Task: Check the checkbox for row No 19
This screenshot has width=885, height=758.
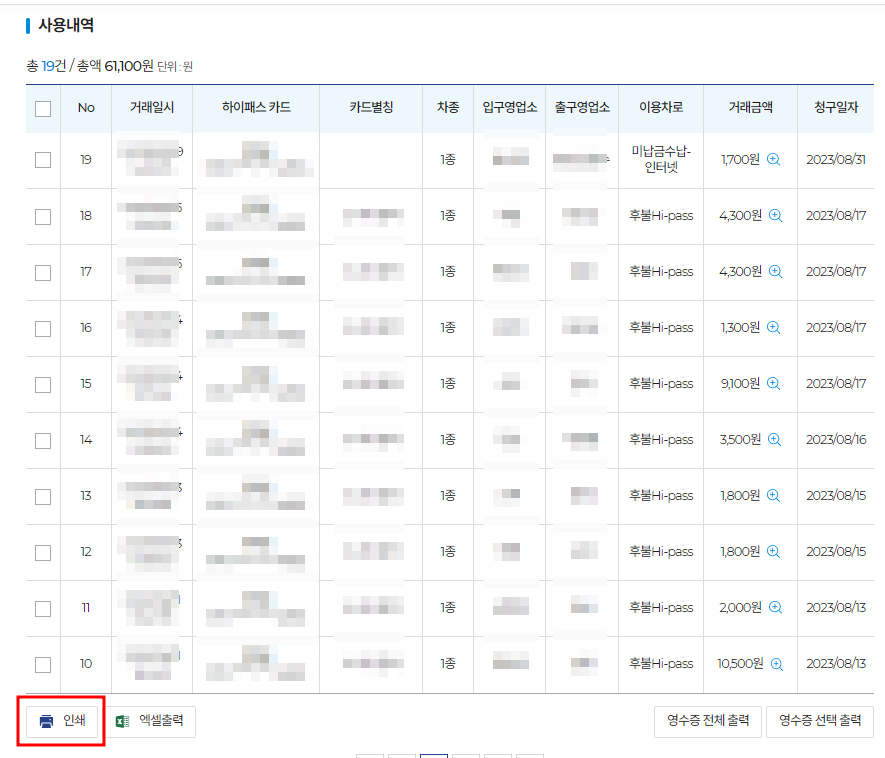Action: tap(42, 159)
